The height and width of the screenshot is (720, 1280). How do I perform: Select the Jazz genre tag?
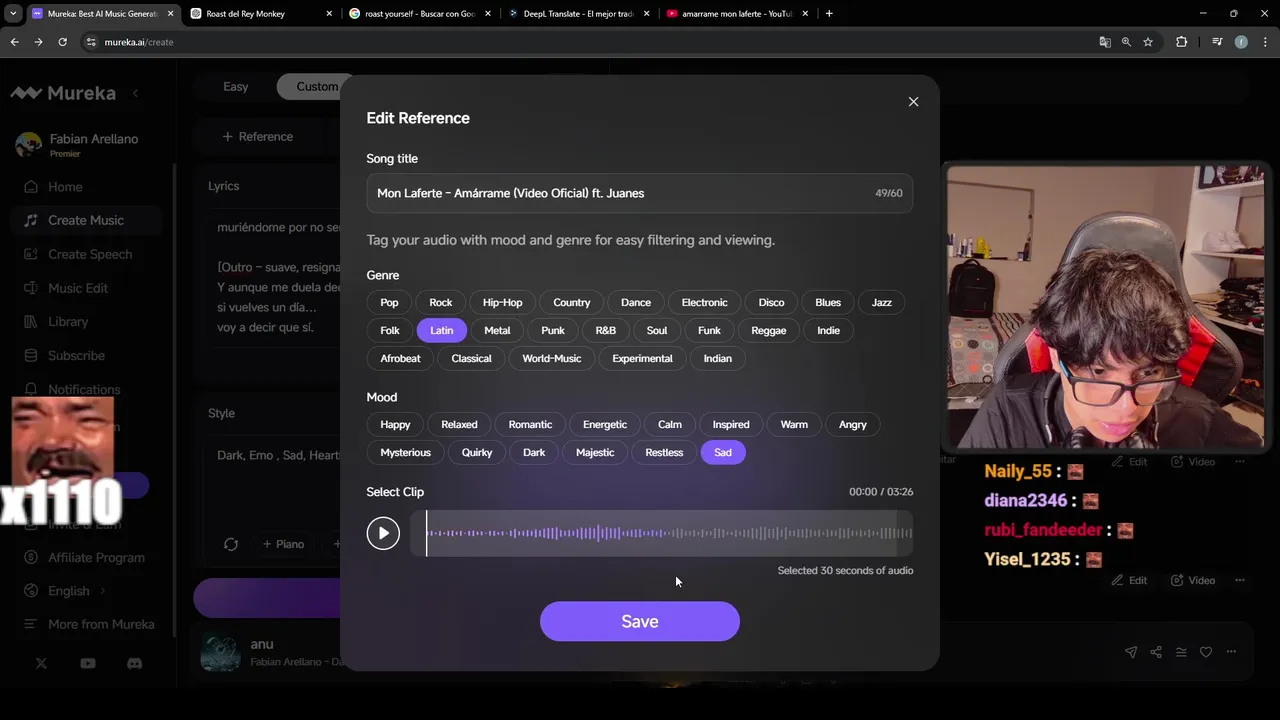click(882, 303)
